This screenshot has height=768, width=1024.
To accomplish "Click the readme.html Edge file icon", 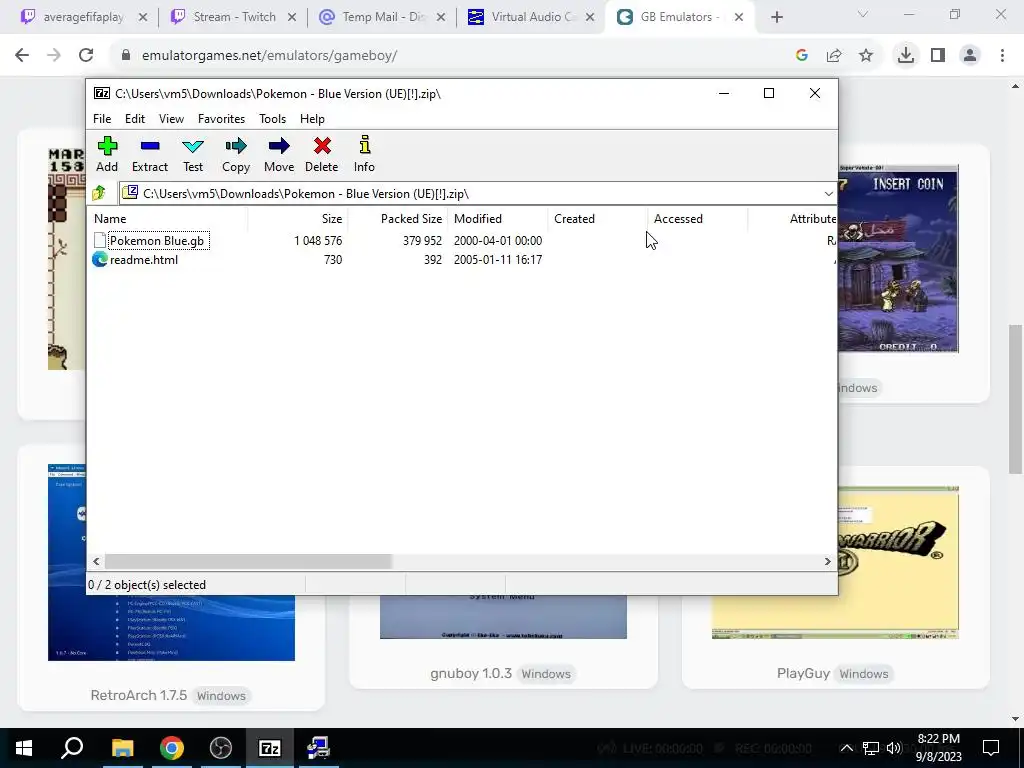I will coord(100,260).
